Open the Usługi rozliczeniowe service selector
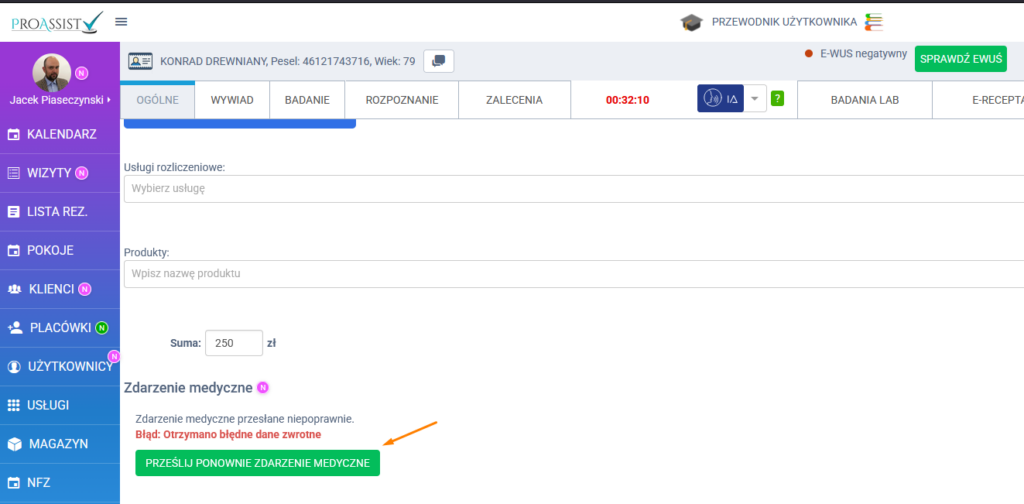Image resolution: width=1024 pixels, height=504 pixels. coord(572,189)
